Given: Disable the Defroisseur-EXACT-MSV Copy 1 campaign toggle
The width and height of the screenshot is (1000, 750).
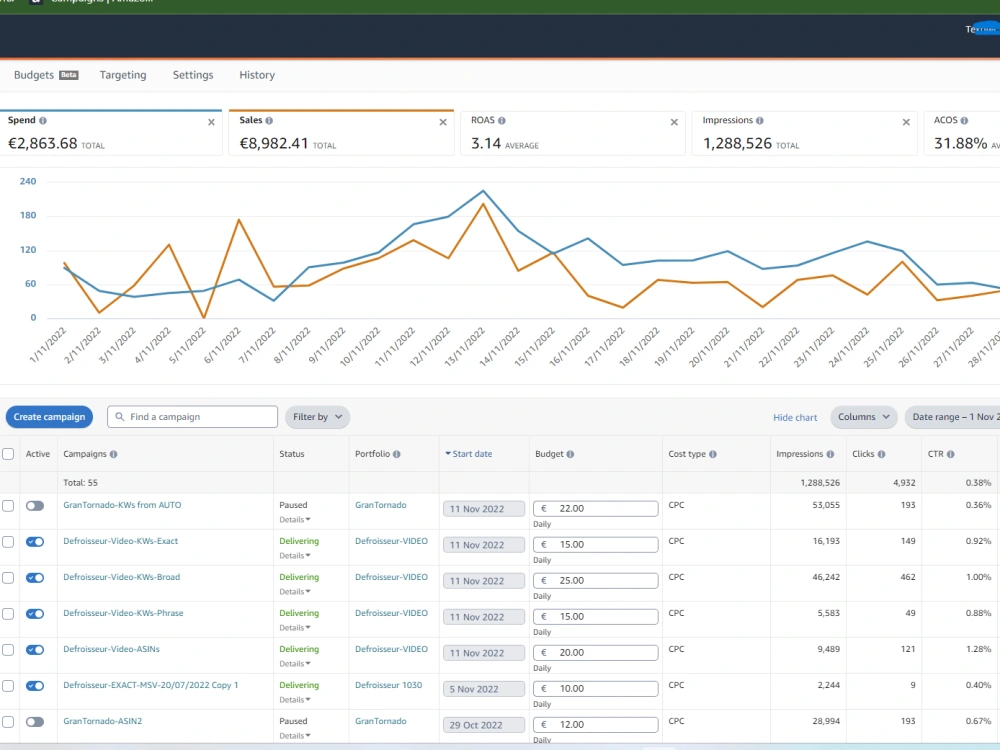Looking at the screenshot, I should pos(35,686).
